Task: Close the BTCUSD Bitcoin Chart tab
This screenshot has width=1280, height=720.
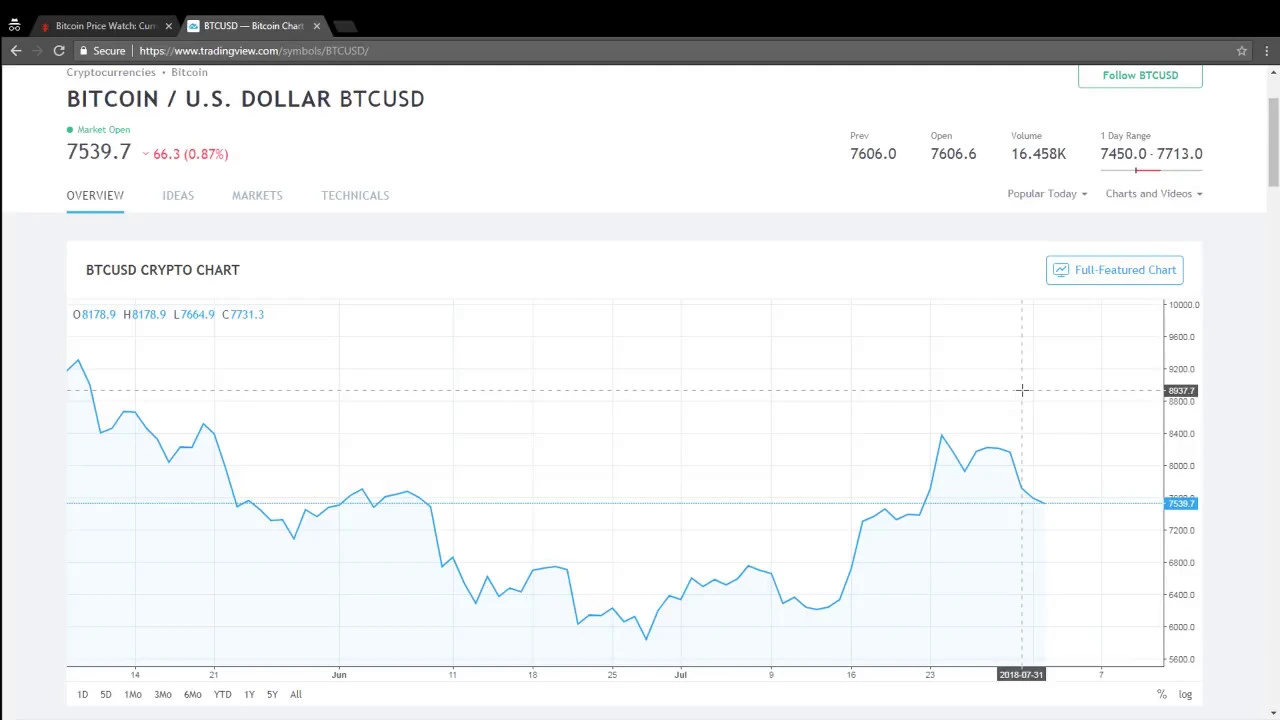Action: tap(317, 26)
